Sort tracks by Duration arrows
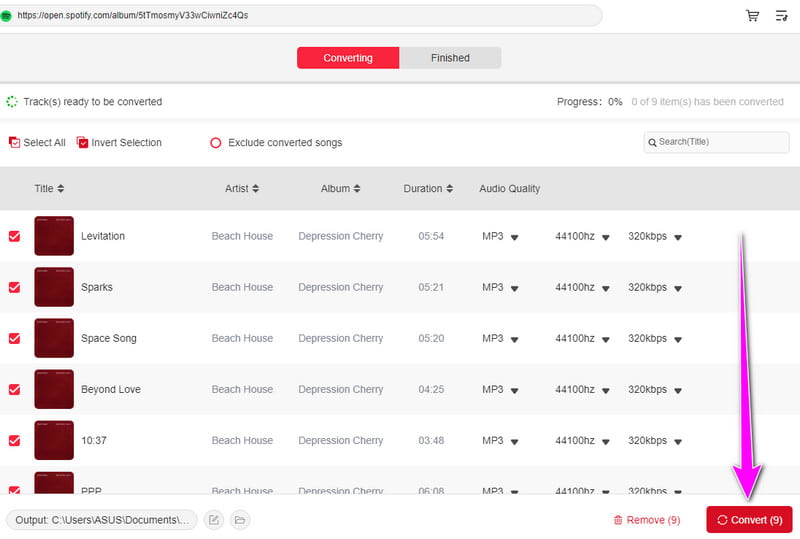Viewport: 800px width, 539px height. point(449,189)
